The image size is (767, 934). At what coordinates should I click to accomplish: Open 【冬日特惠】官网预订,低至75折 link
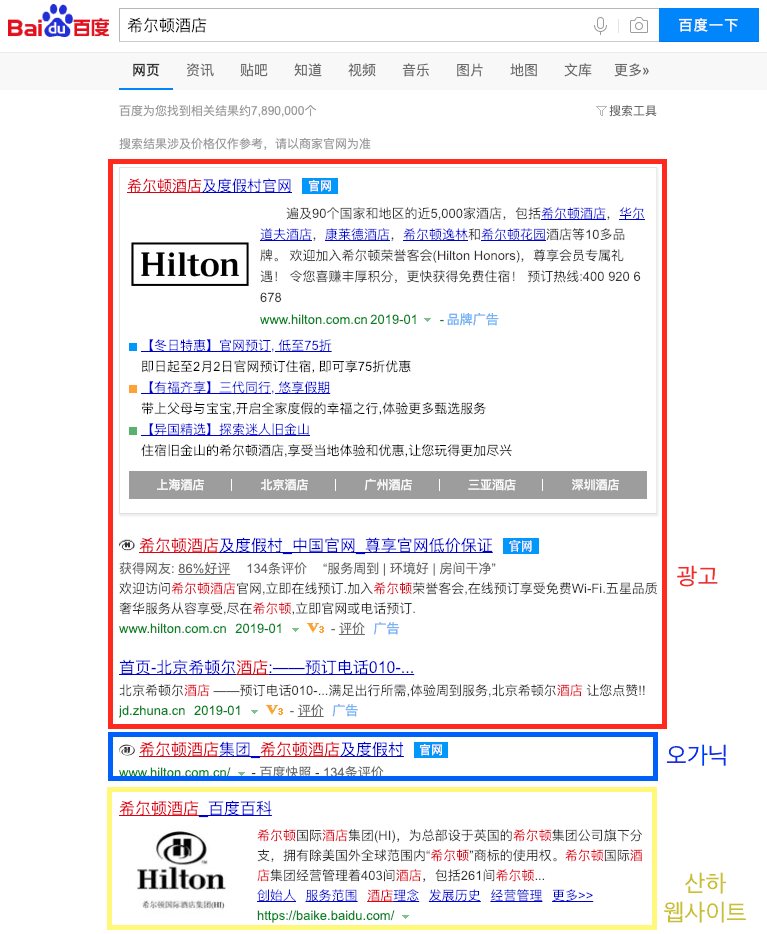click(x=236, y=345)
